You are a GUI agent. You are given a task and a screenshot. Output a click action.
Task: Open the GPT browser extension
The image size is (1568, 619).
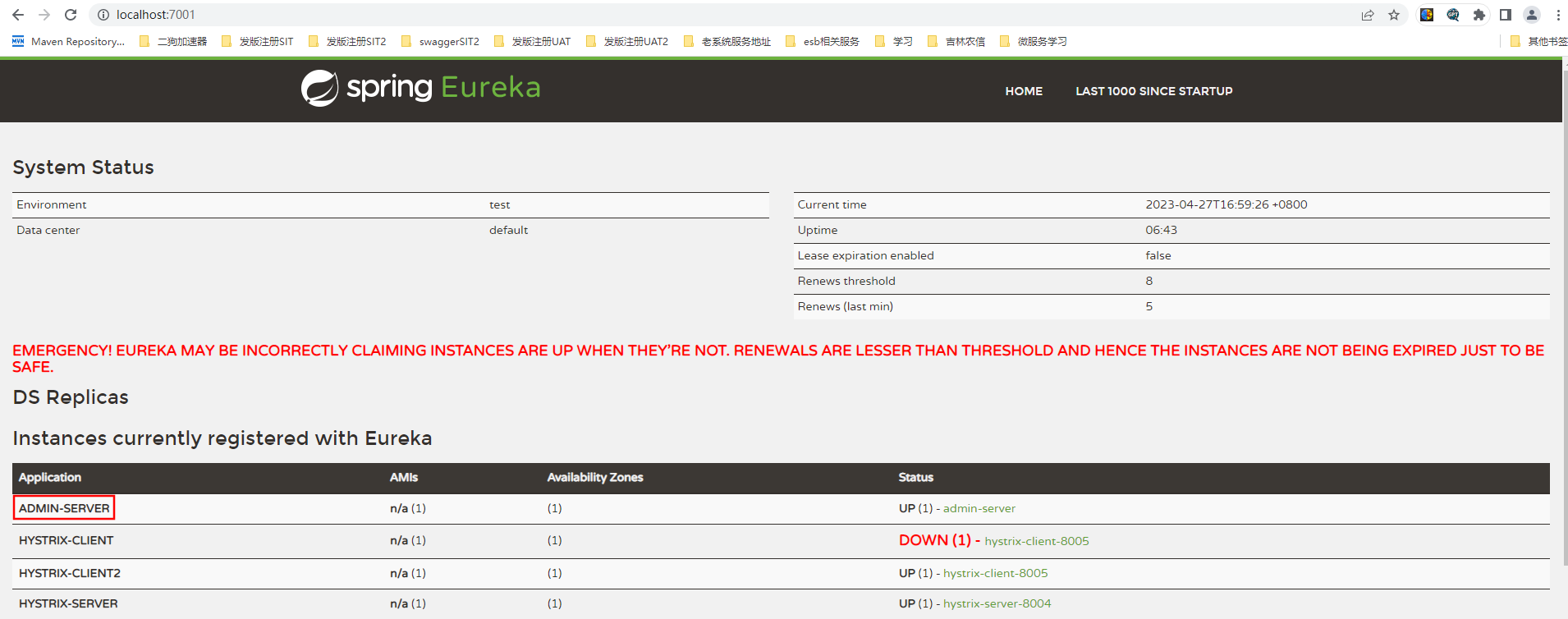click(1453, 15)
